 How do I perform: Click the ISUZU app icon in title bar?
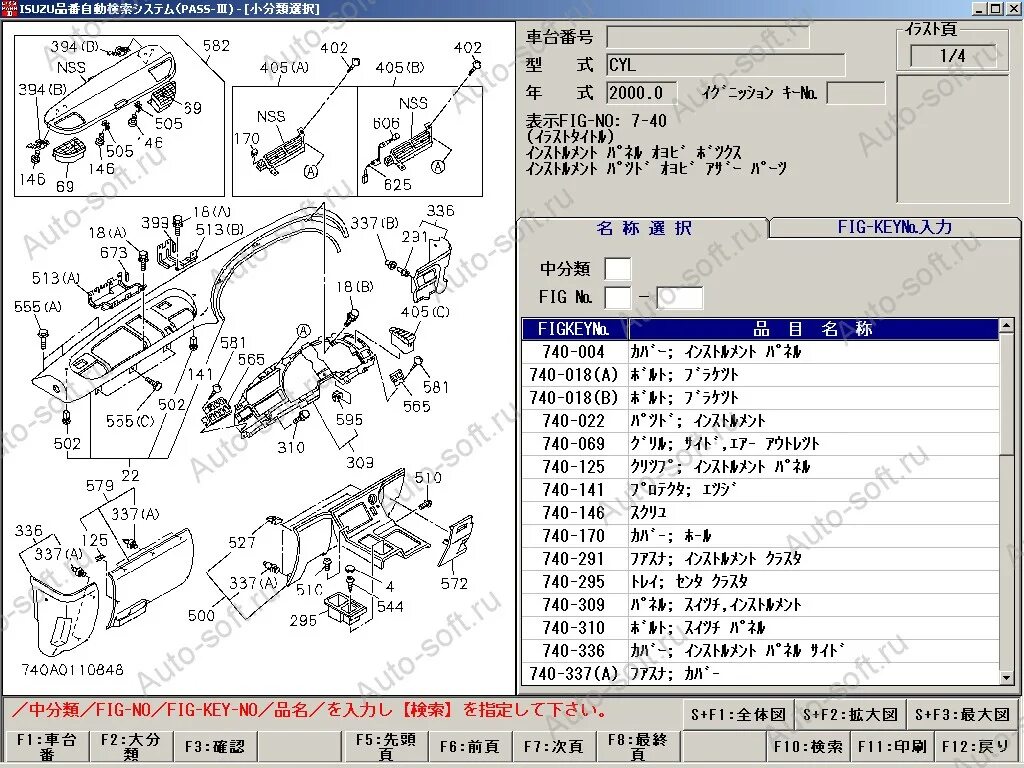coord(8,8)
